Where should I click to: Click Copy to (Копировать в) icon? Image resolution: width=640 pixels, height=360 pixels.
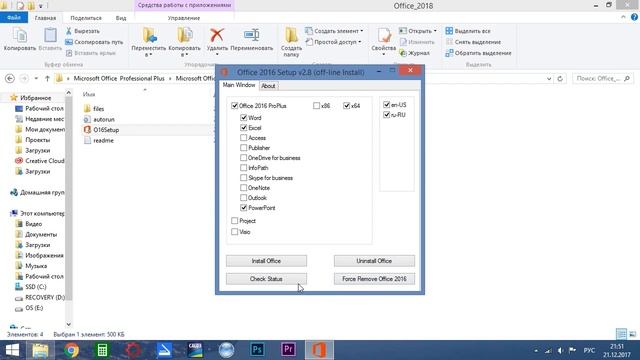[x=184, y=36]
